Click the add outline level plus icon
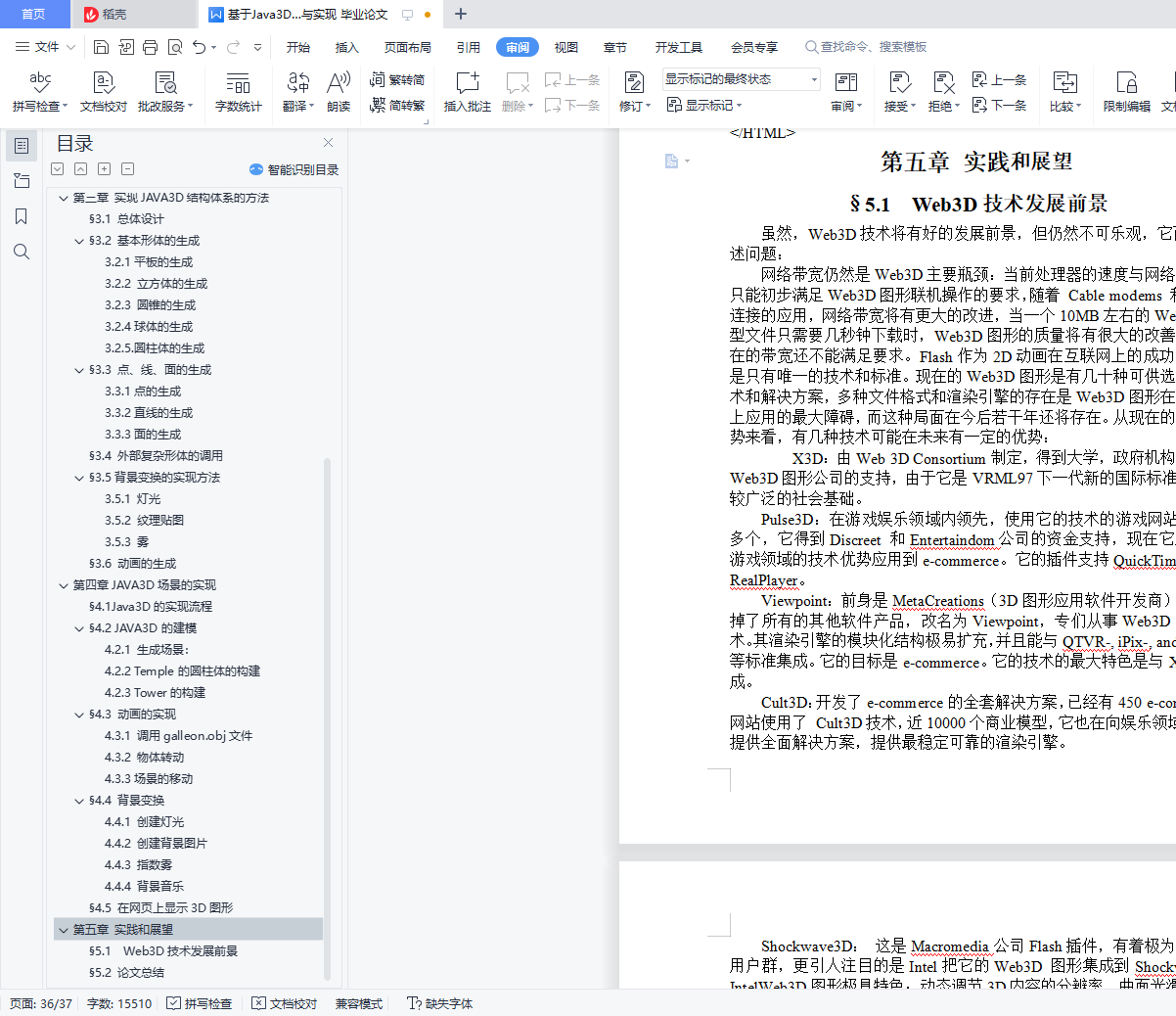 click(x=105, y=168)
